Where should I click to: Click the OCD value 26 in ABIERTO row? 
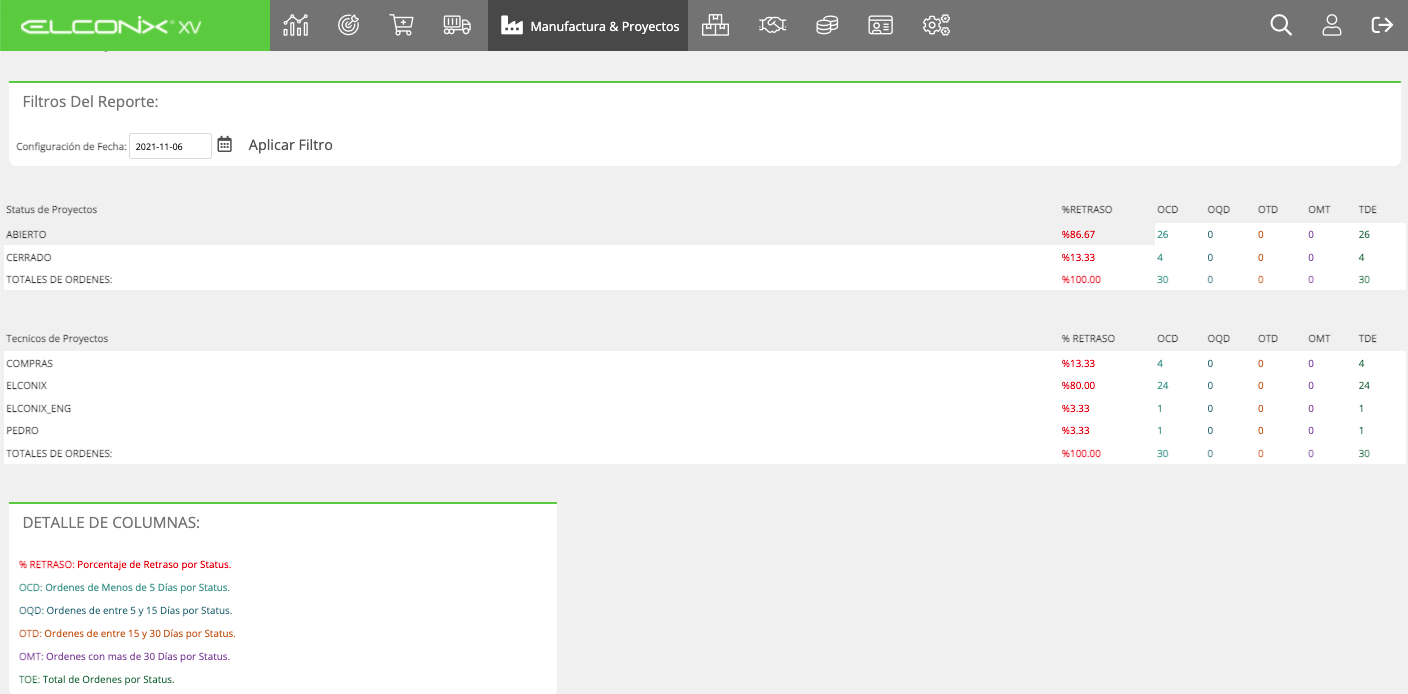(1163, 234)
